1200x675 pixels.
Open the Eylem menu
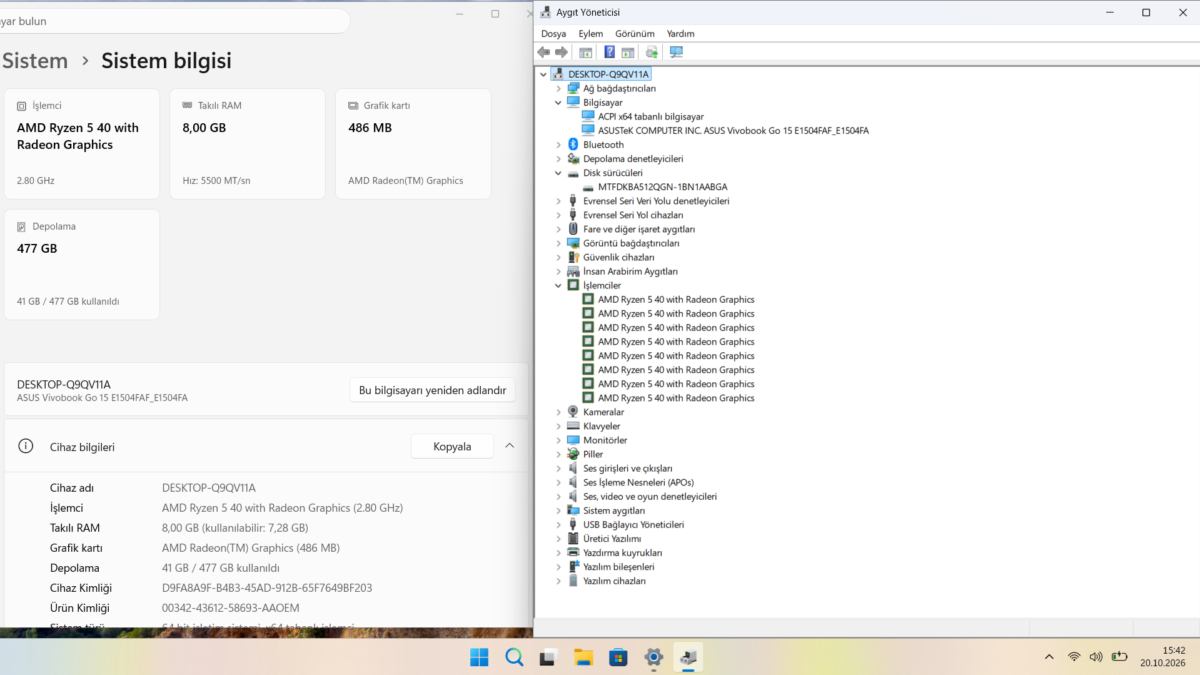click(x=591, y=34)
